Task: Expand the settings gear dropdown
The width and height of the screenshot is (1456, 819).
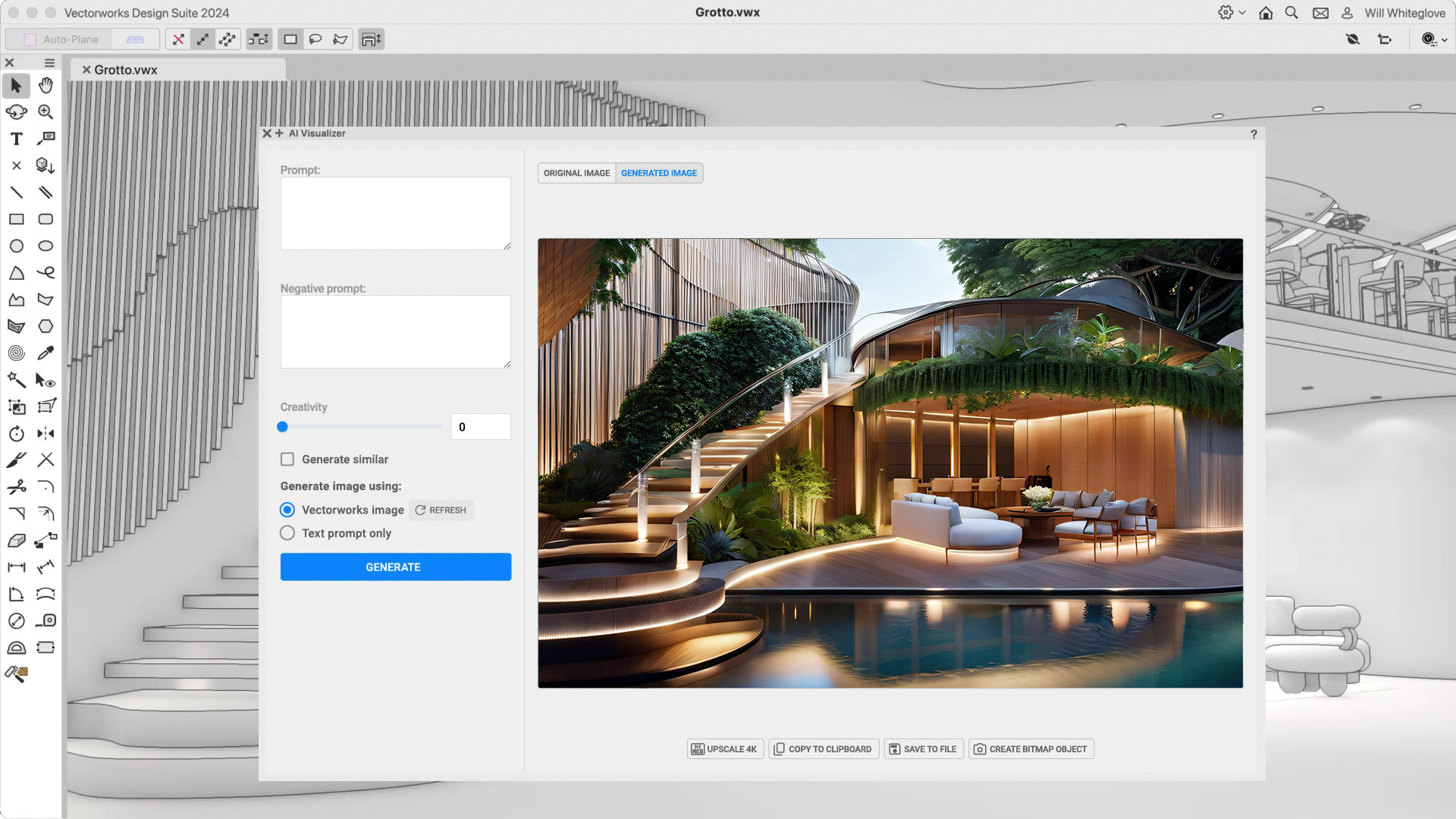Action: click(x=1232, y=13)
